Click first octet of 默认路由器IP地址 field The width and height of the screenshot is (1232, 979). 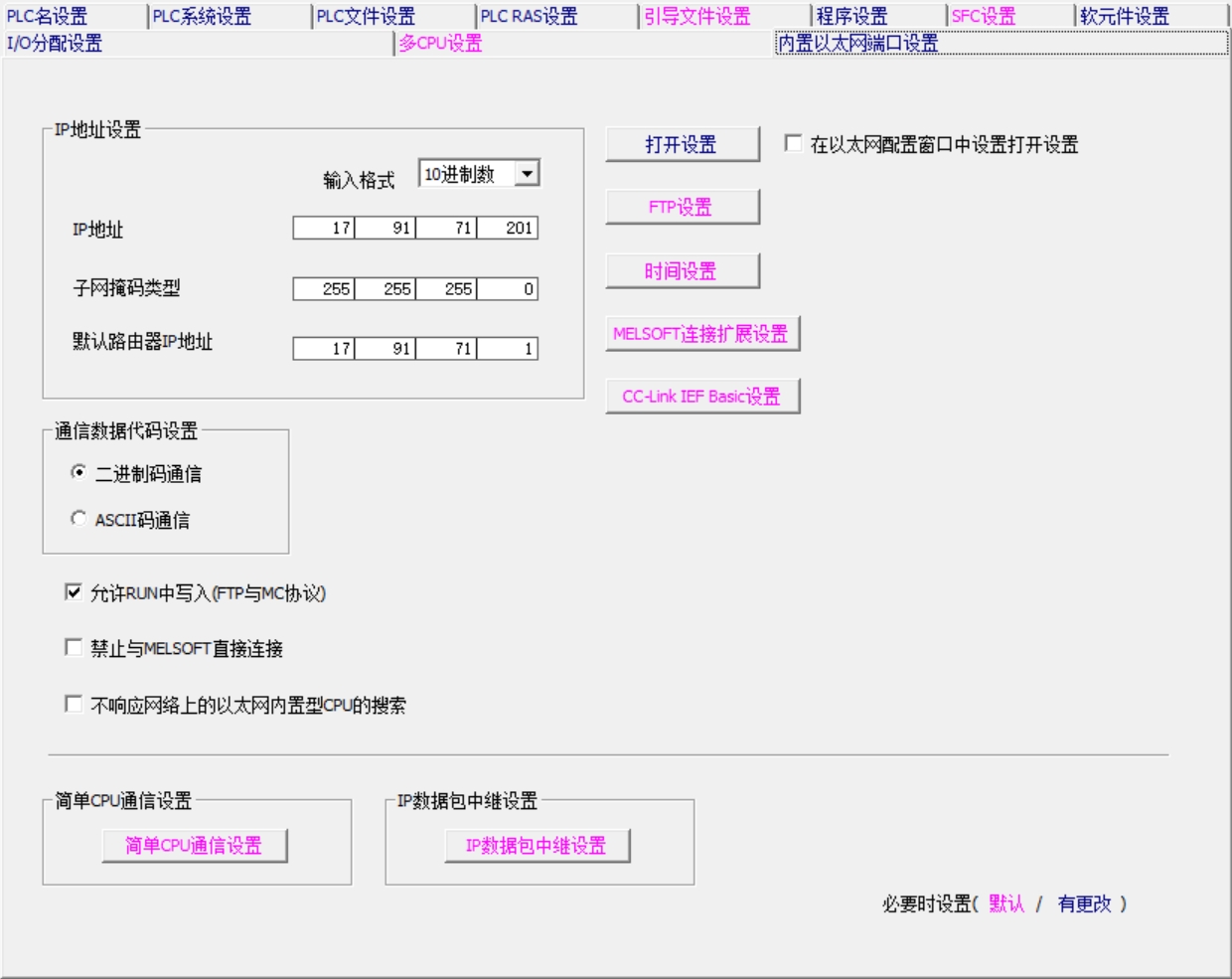[x=324, y=349]
